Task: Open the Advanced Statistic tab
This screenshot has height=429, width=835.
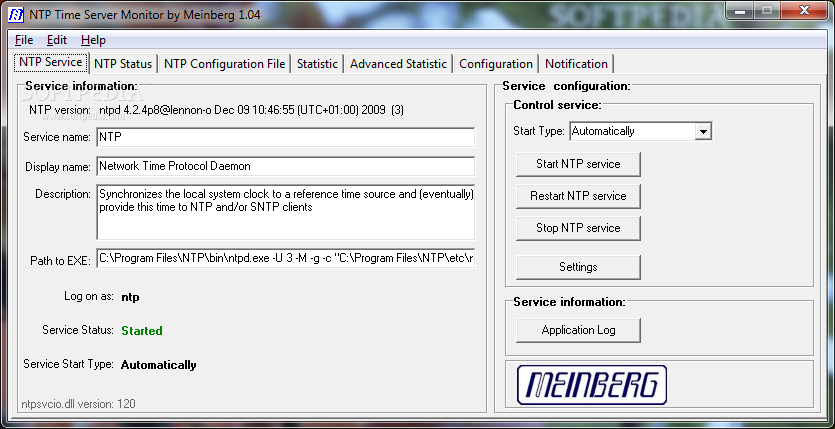Action: (x=398, y=64)
